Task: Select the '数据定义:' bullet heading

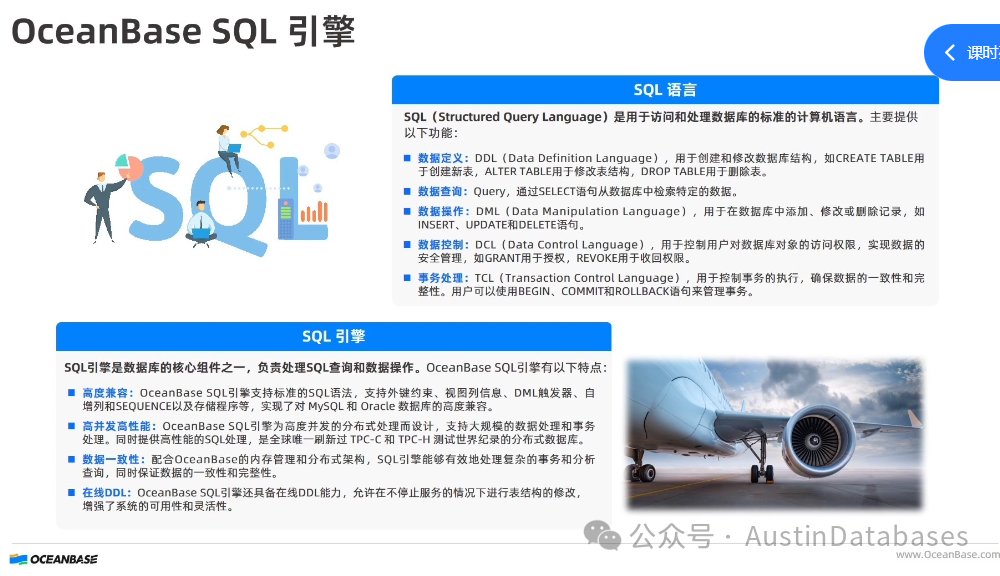Action: pyautogui.click(x=443, y=158)
